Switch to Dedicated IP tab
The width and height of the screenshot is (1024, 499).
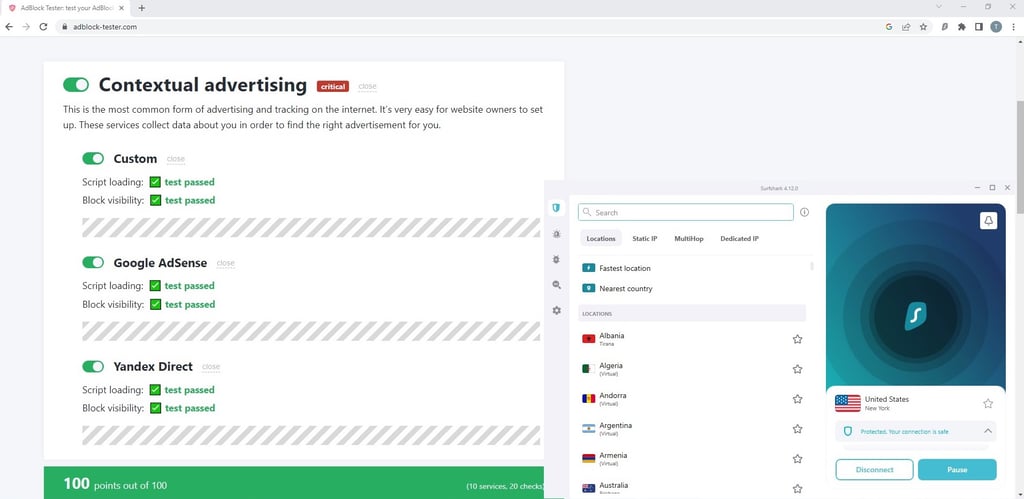(739, 238)
